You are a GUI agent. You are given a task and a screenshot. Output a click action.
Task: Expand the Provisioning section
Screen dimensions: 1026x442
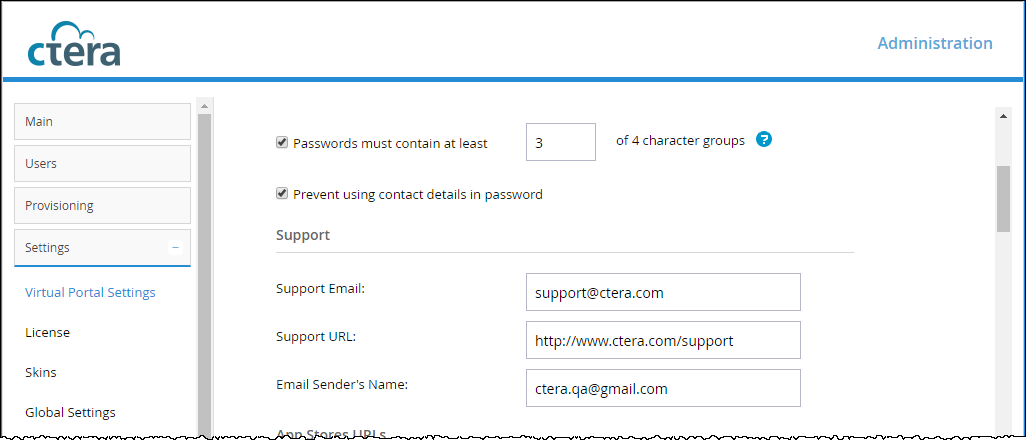tap(102, 206)
